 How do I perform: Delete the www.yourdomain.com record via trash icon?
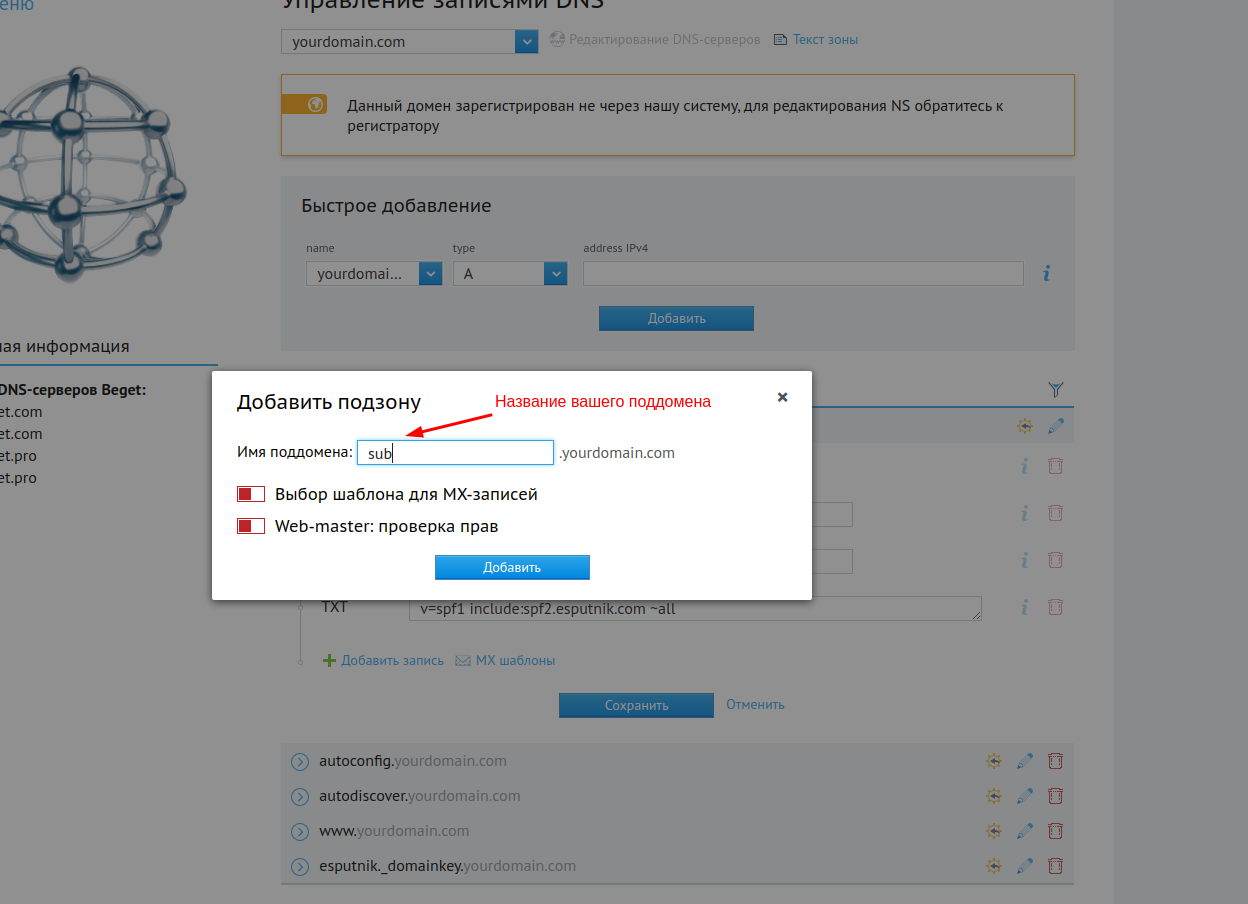[1055, 831]
